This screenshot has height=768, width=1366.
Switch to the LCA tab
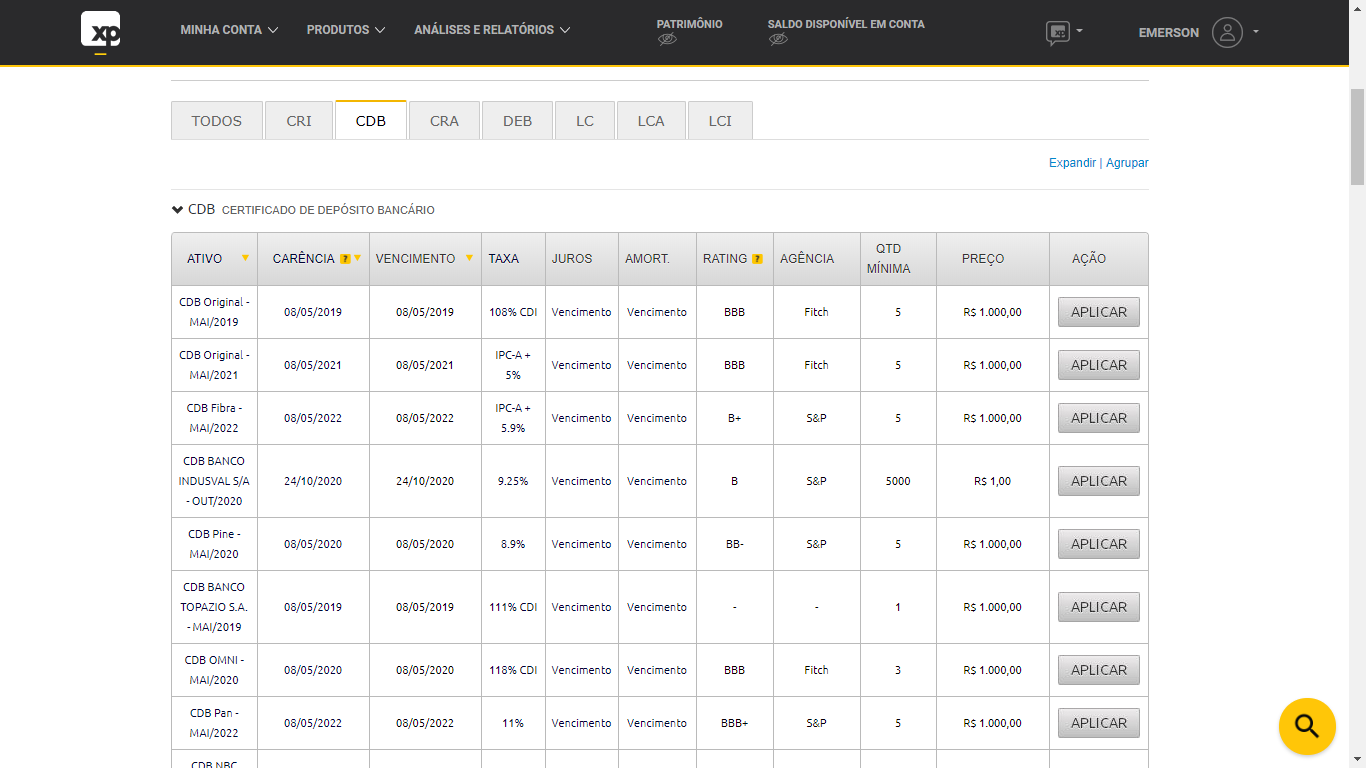click(x=651, y=121)
